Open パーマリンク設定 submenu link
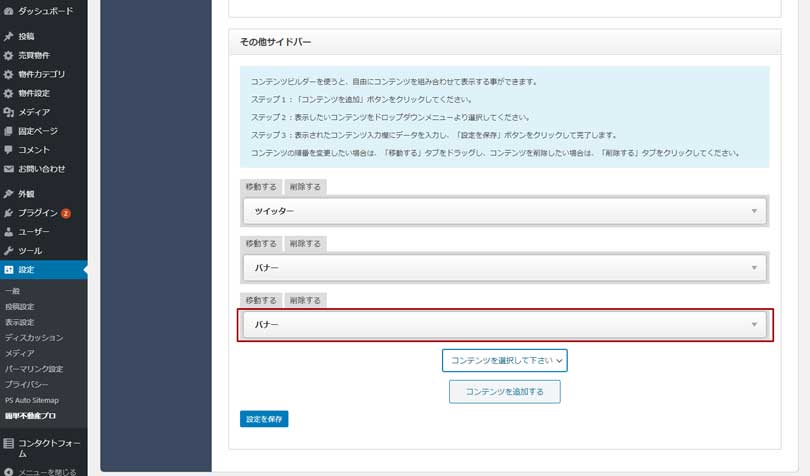 [34, 369]
